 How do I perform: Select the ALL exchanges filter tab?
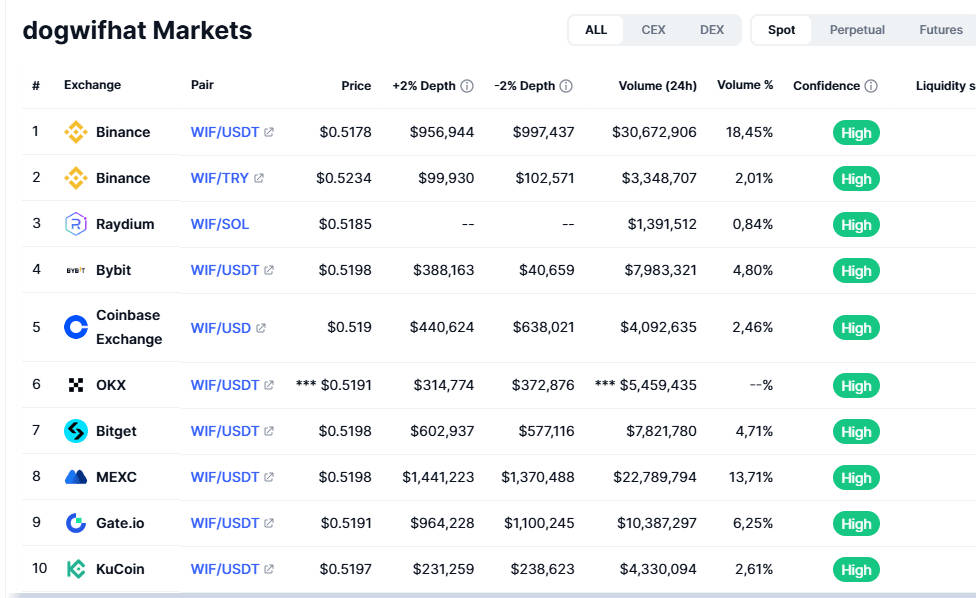point(596,30)
